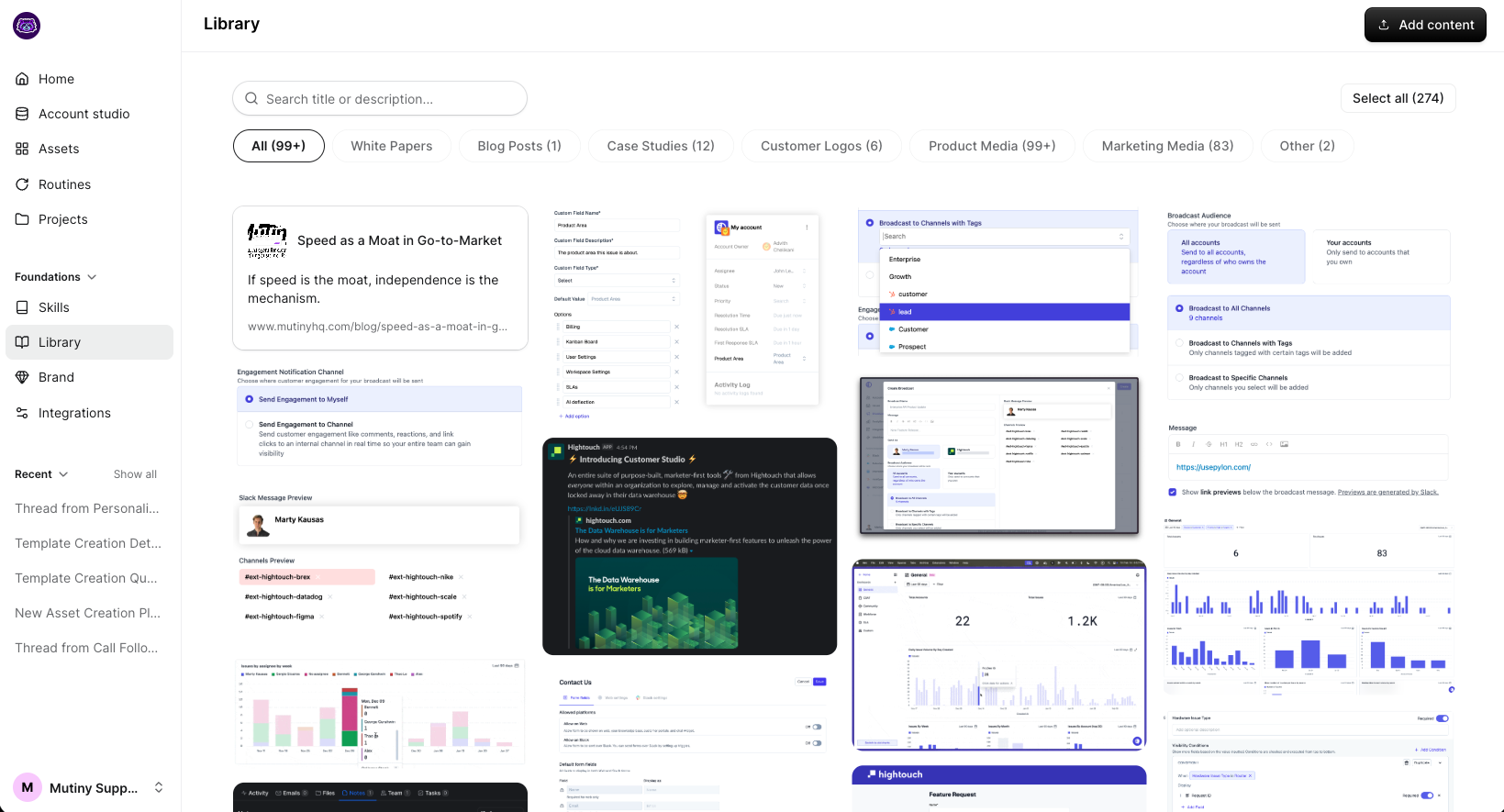Filter by Marketing Media (83)
1504x812 pixels.
pos(1167,146)
